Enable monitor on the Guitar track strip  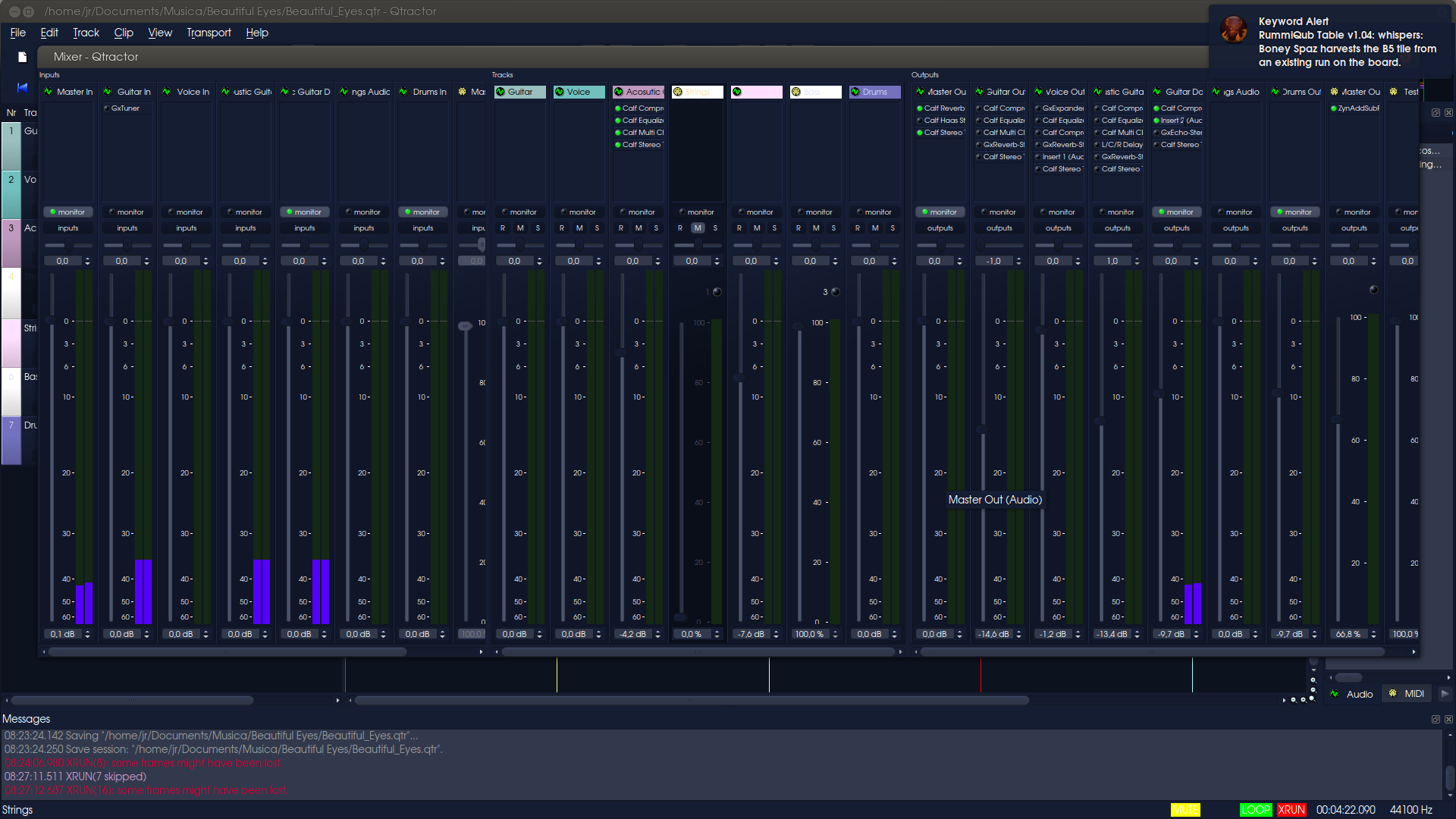pyautogui.click(x=519, y=212)
